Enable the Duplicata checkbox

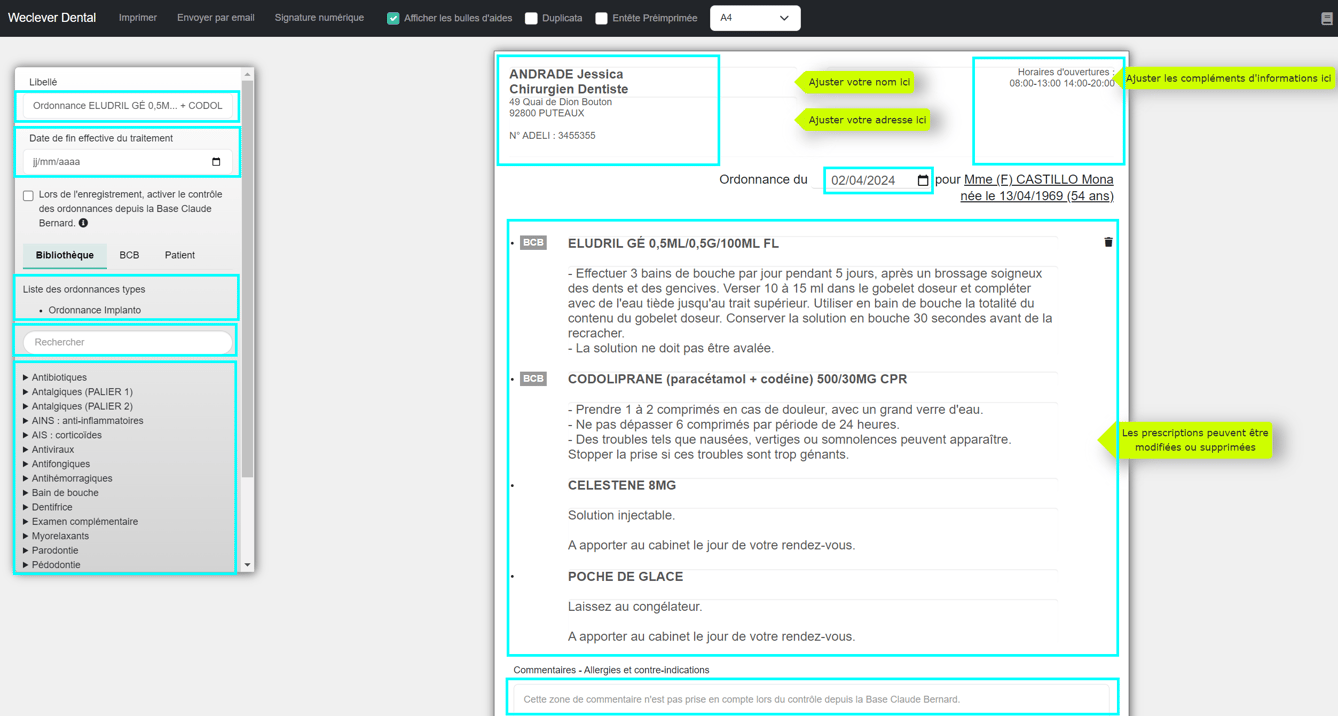(x=531, y=18)
